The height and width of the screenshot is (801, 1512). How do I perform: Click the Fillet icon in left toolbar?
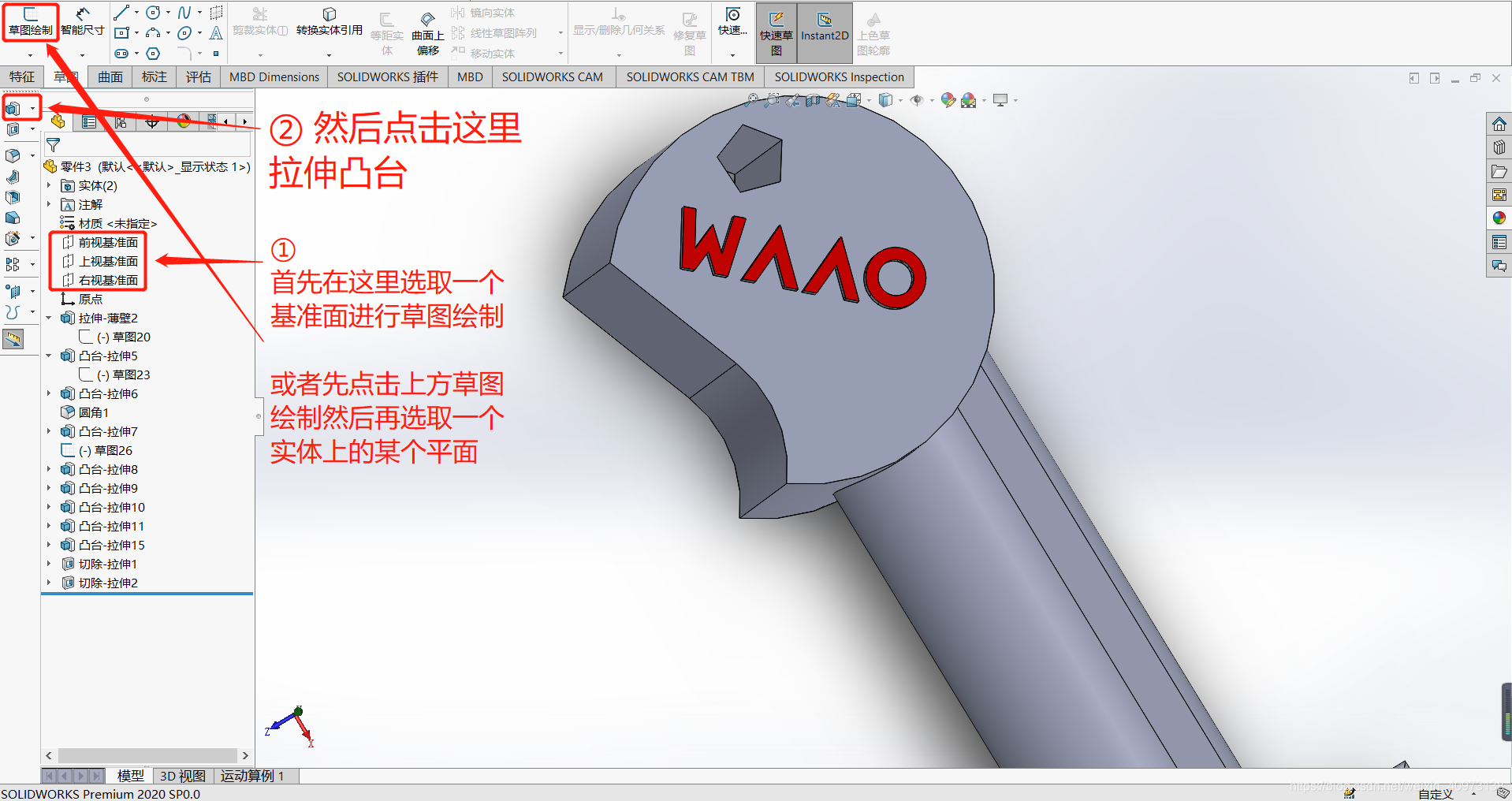tap(13, 156)
